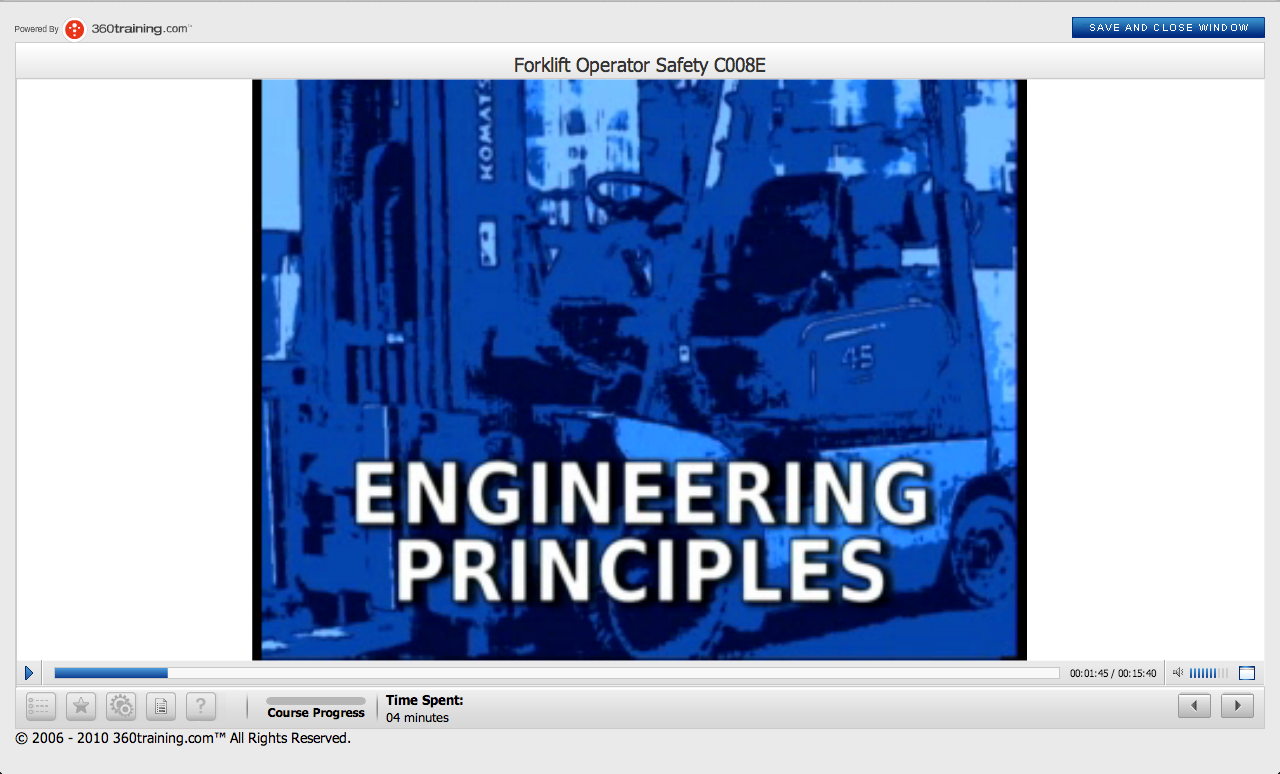Open the document notes icon
The height and width of the screenshot is (774, 1280).
(161, 706)
